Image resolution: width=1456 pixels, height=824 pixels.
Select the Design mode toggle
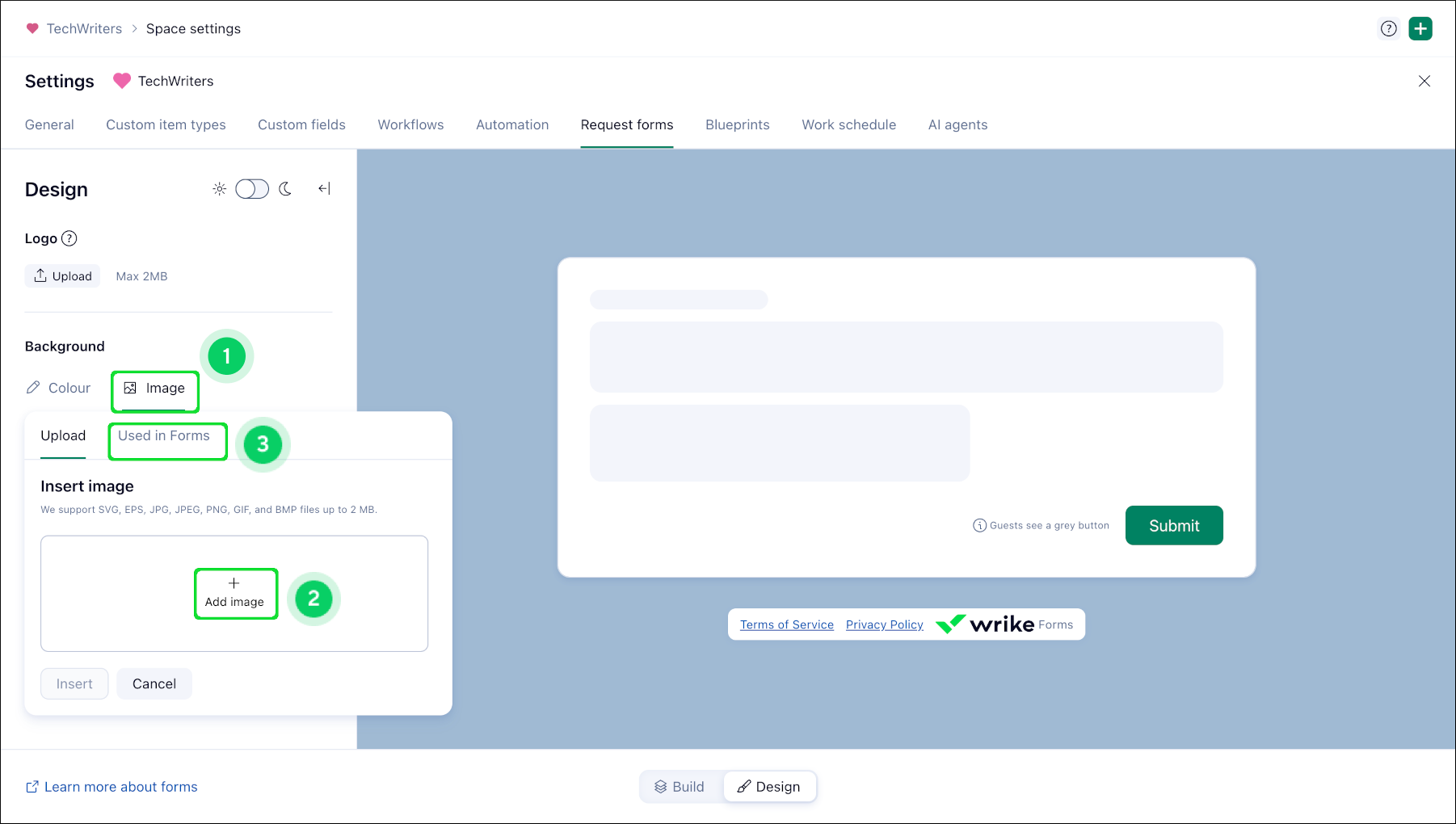pos(769,787)
